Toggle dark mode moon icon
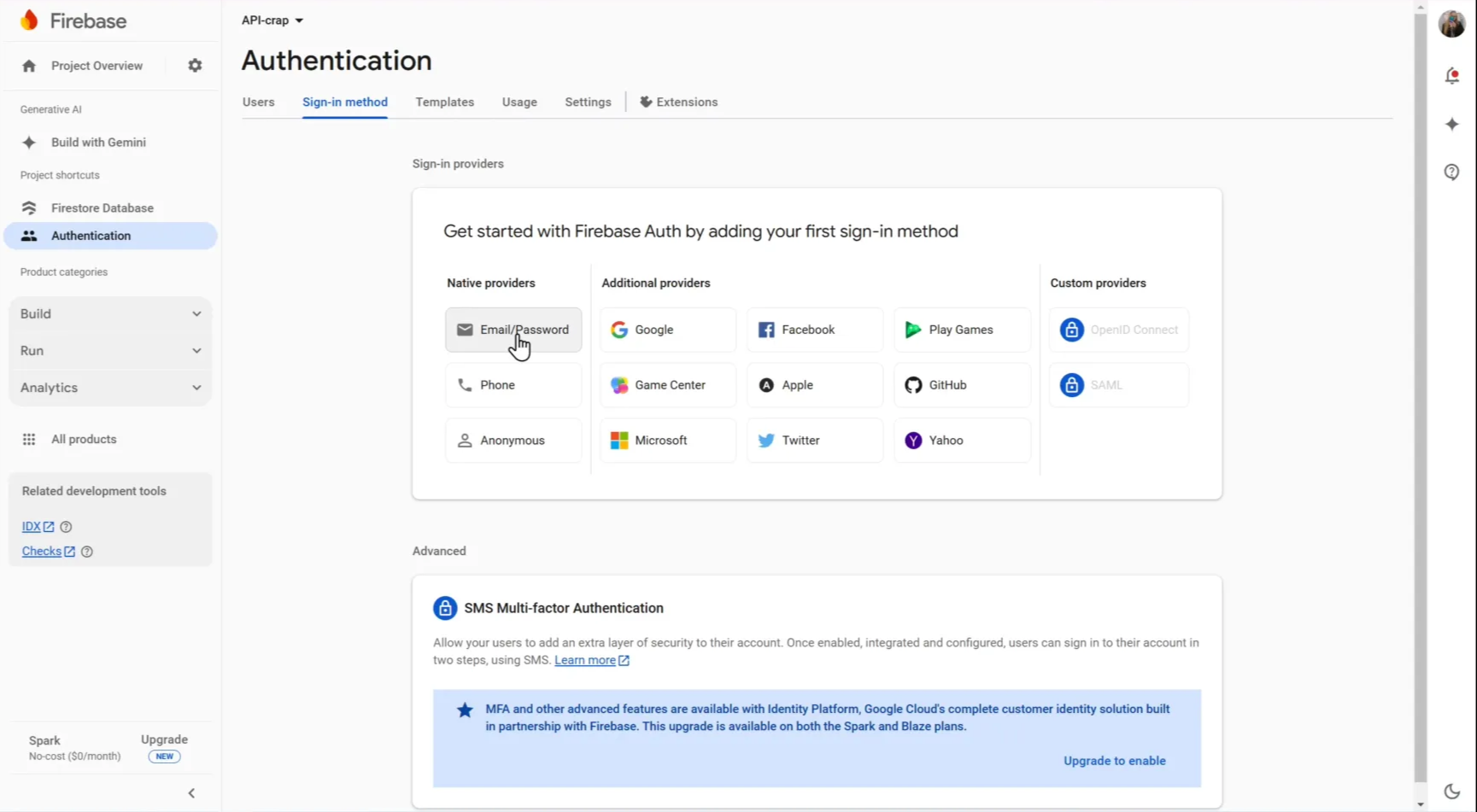This screenshot has width=1477, height=812. point(1452,792)
